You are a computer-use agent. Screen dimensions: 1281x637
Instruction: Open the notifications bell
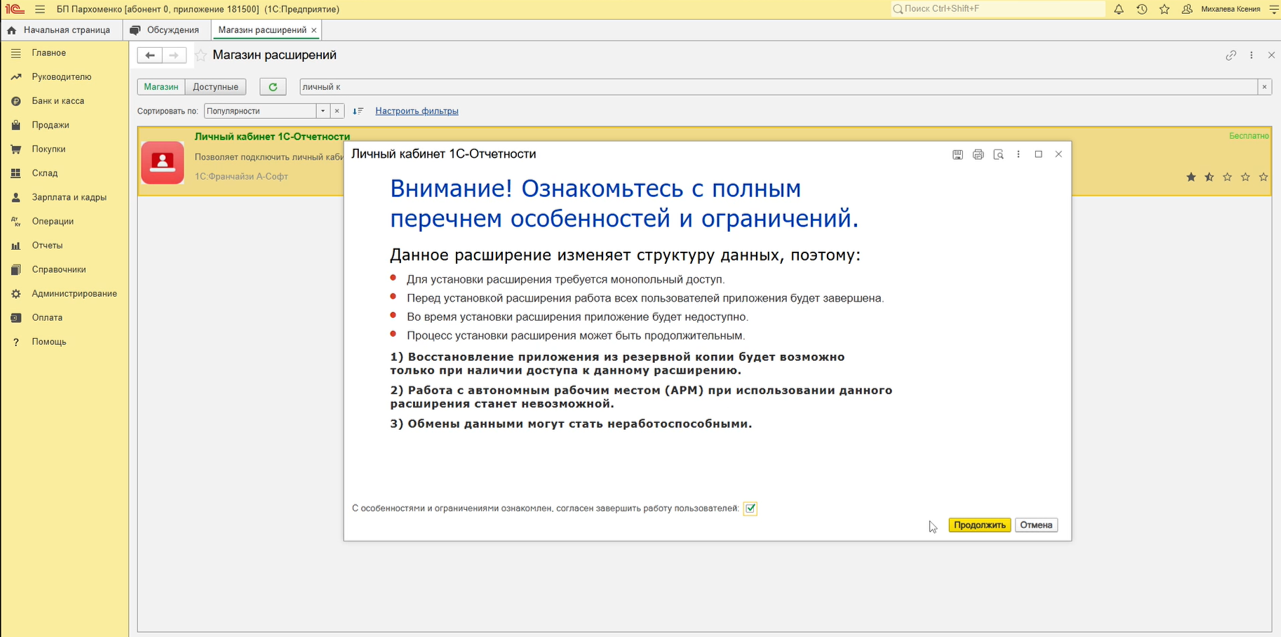[1119, 9]
